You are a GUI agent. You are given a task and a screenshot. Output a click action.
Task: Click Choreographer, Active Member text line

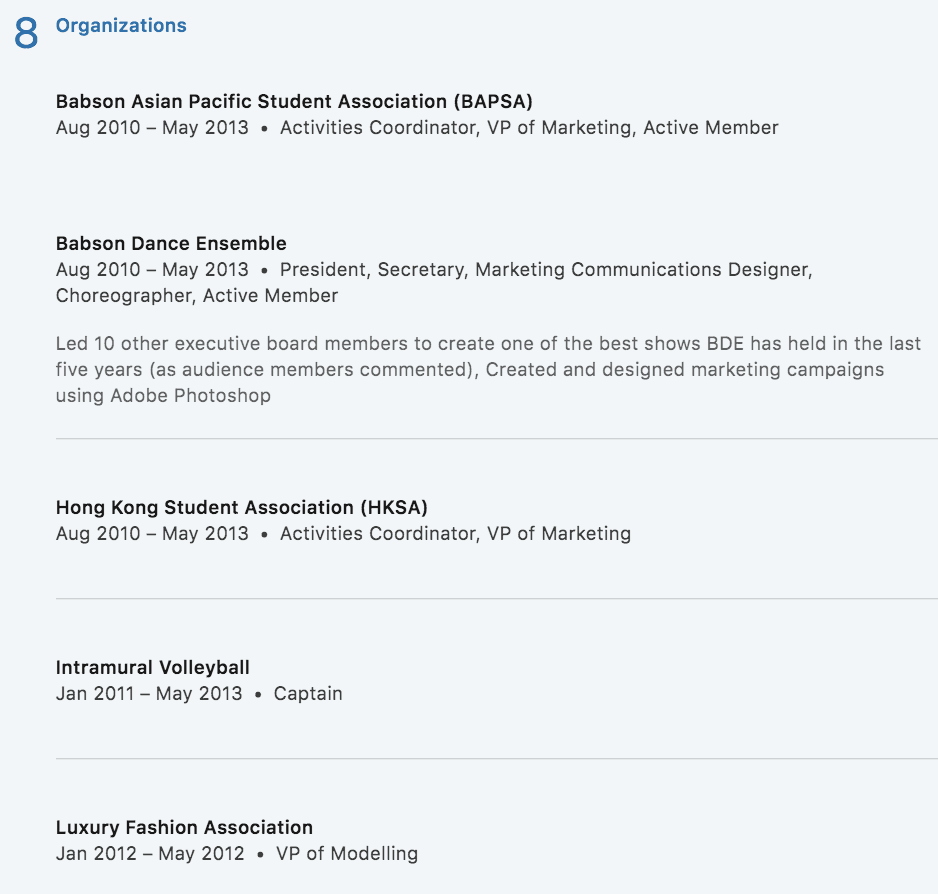197,296
